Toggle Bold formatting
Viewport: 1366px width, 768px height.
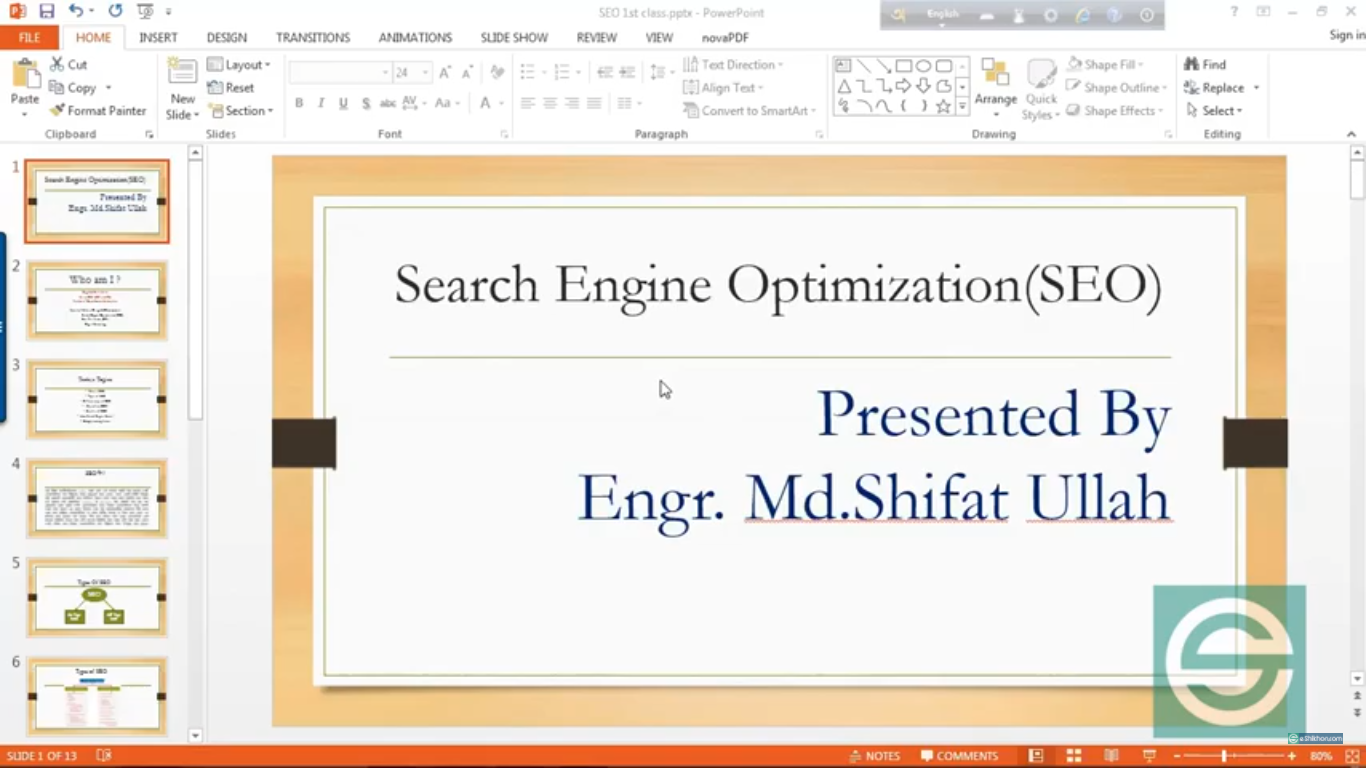click(x=299, y=103)
